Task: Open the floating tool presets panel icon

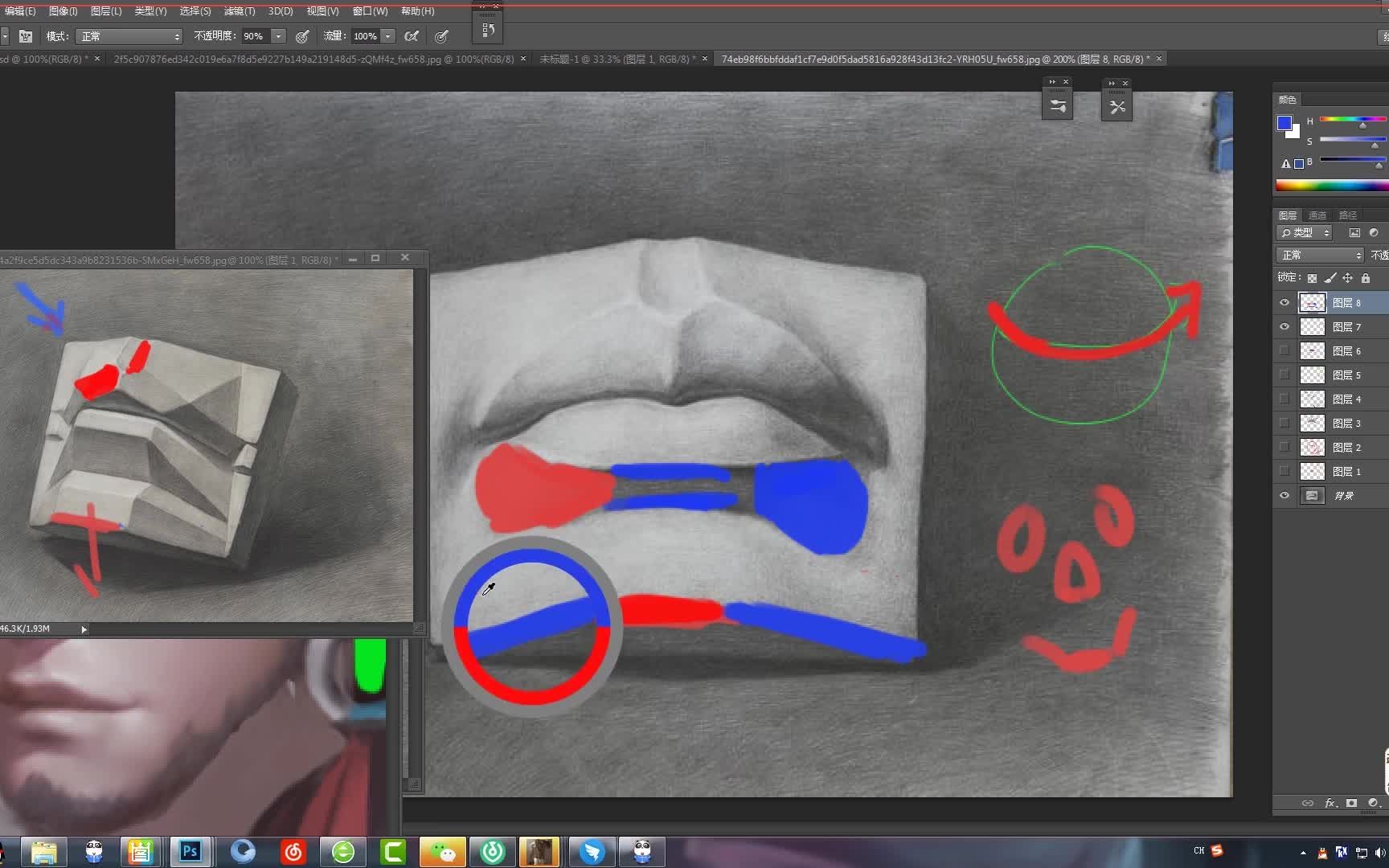Action: 1117,106
